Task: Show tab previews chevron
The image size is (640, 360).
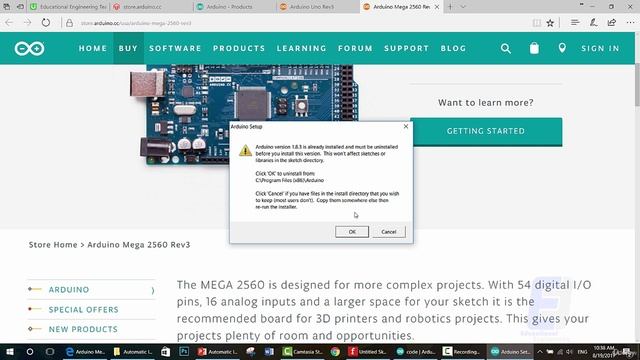Action: pyautogui.click(x=463, y=7)
